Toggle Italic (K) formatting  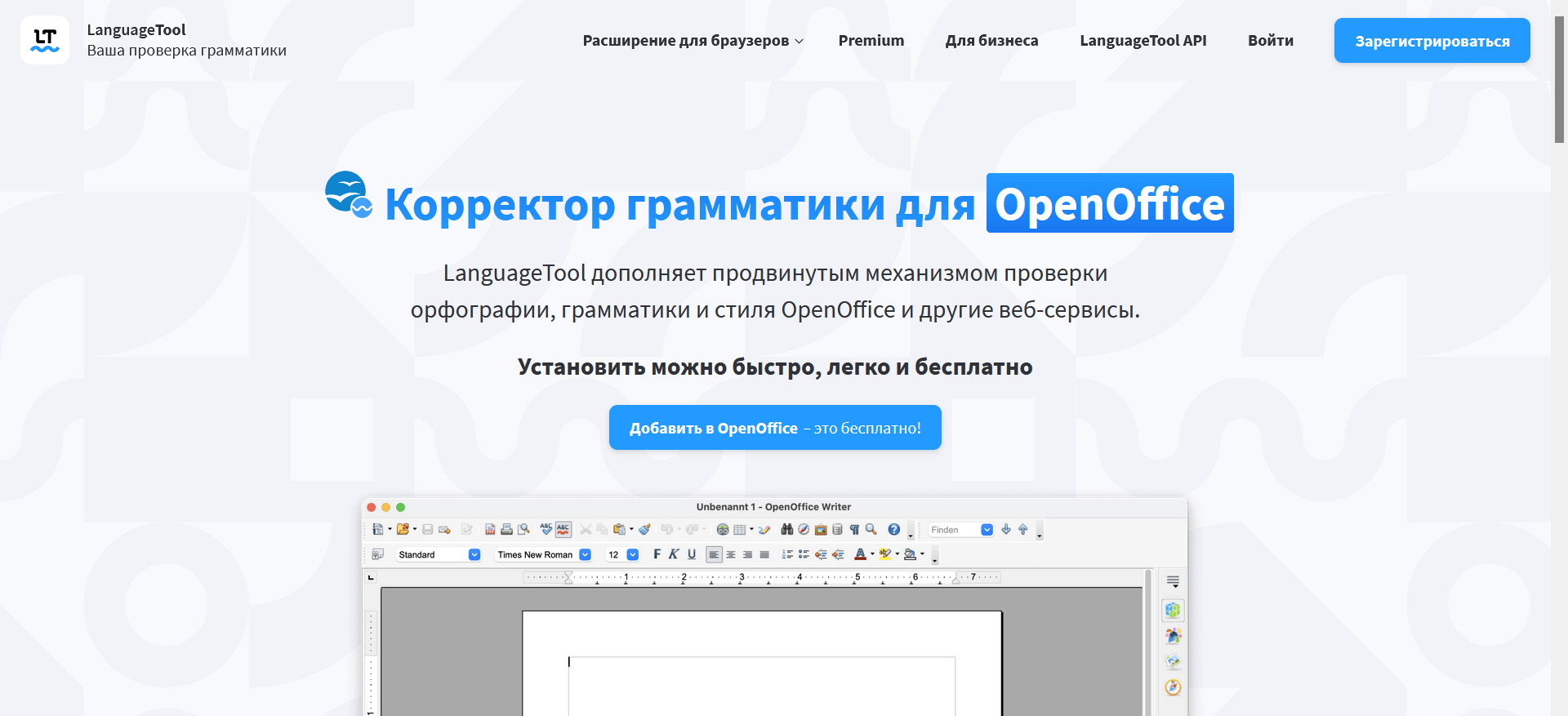pos(674,554)
